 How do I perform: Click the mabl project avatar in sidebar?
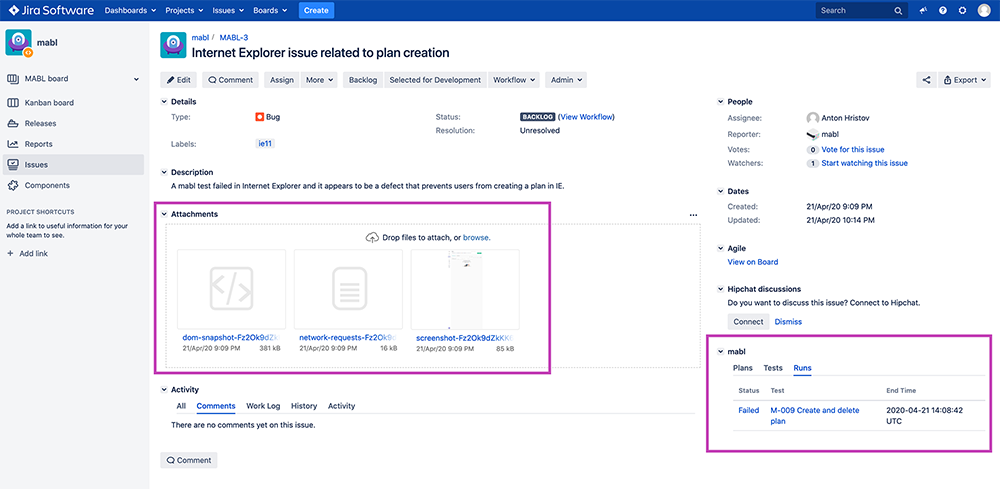(18, 43)
